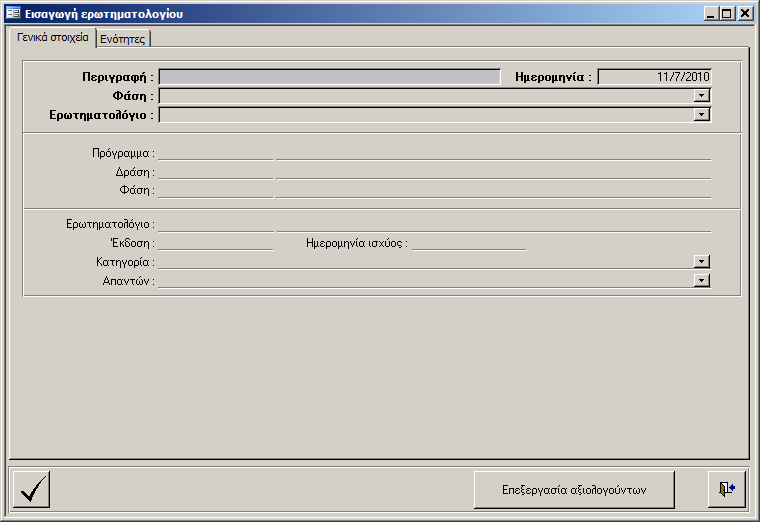Switch to the Ενότητες tab
The image size is (760, 522).
[123, 39]
